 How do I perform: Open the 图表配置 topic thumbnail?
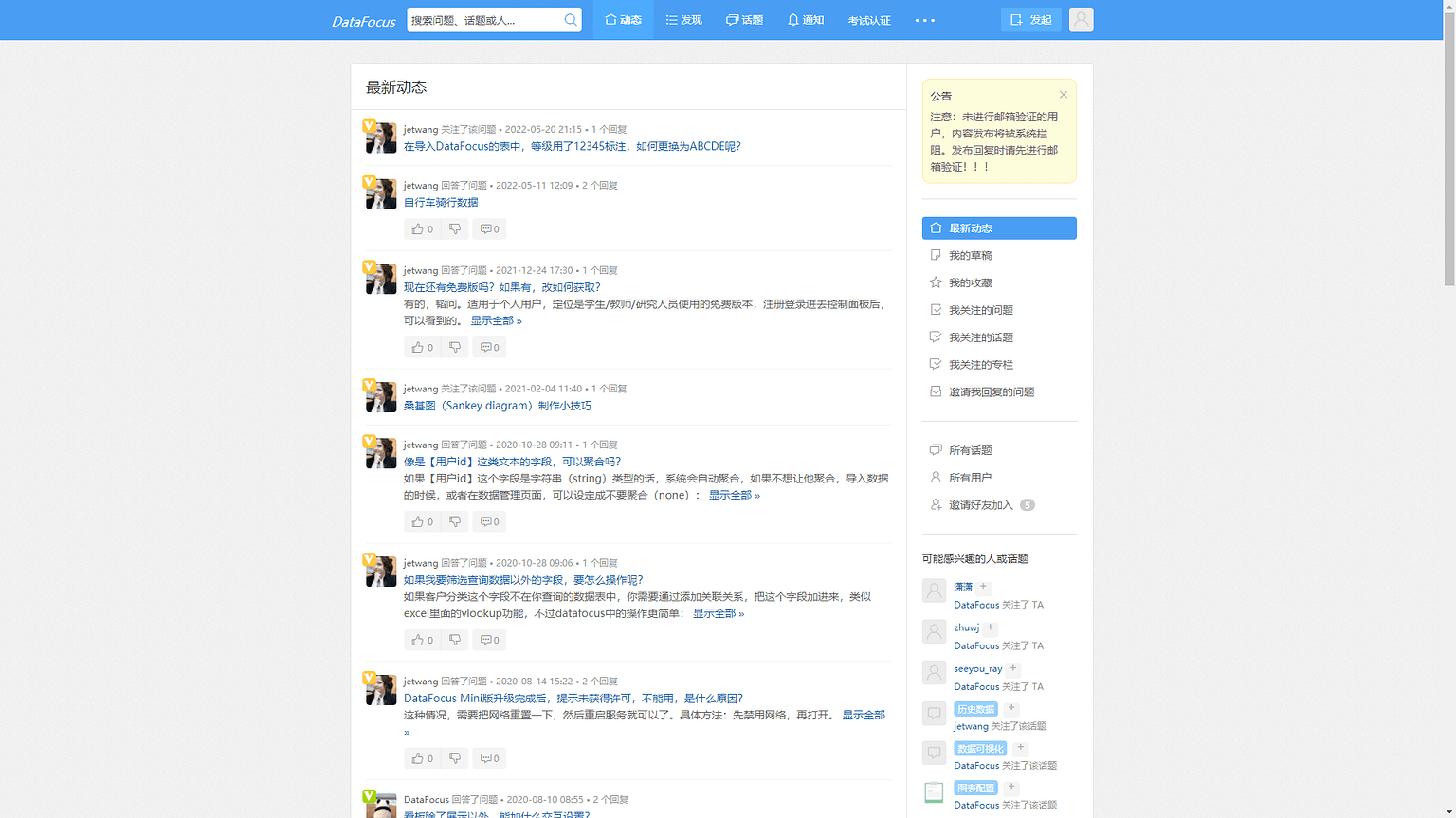pos(934,792)
